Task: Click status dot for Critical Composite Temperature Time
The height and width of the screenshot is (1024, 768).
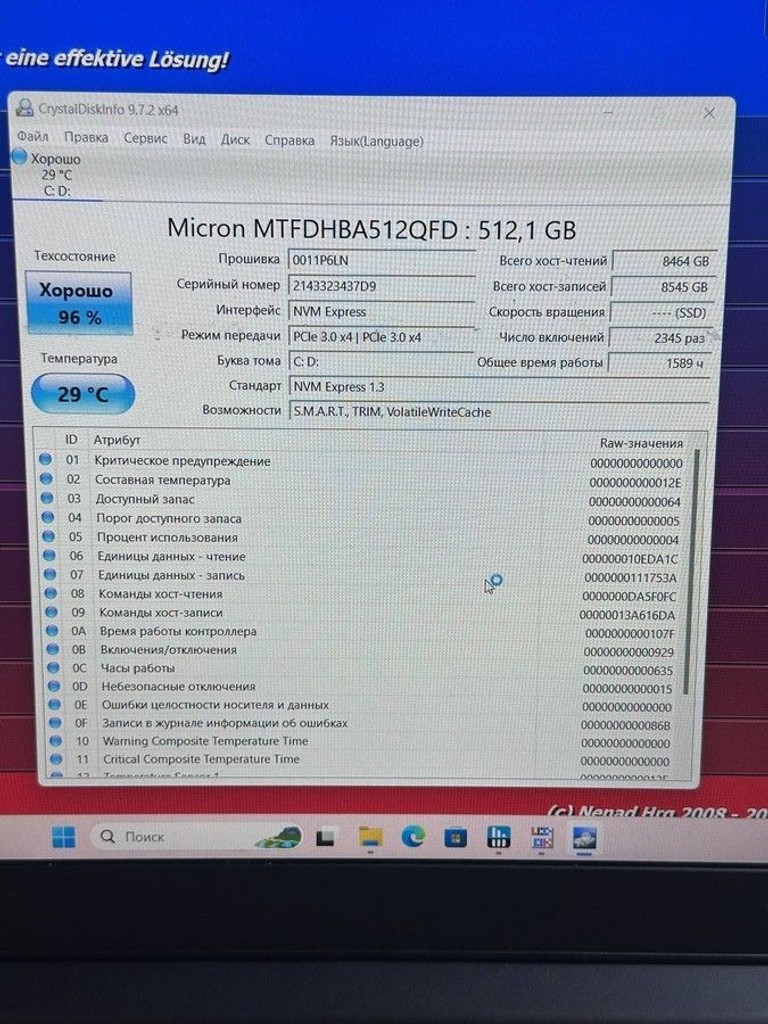Action: coord(56,758)
